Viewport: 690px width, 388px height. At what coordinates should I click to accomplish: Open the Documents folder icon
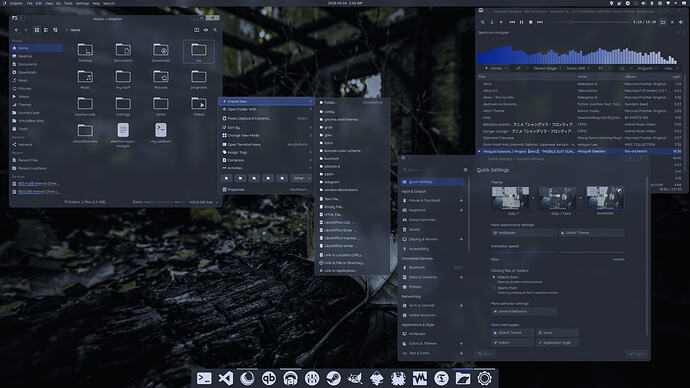click(x=123, y=50)
